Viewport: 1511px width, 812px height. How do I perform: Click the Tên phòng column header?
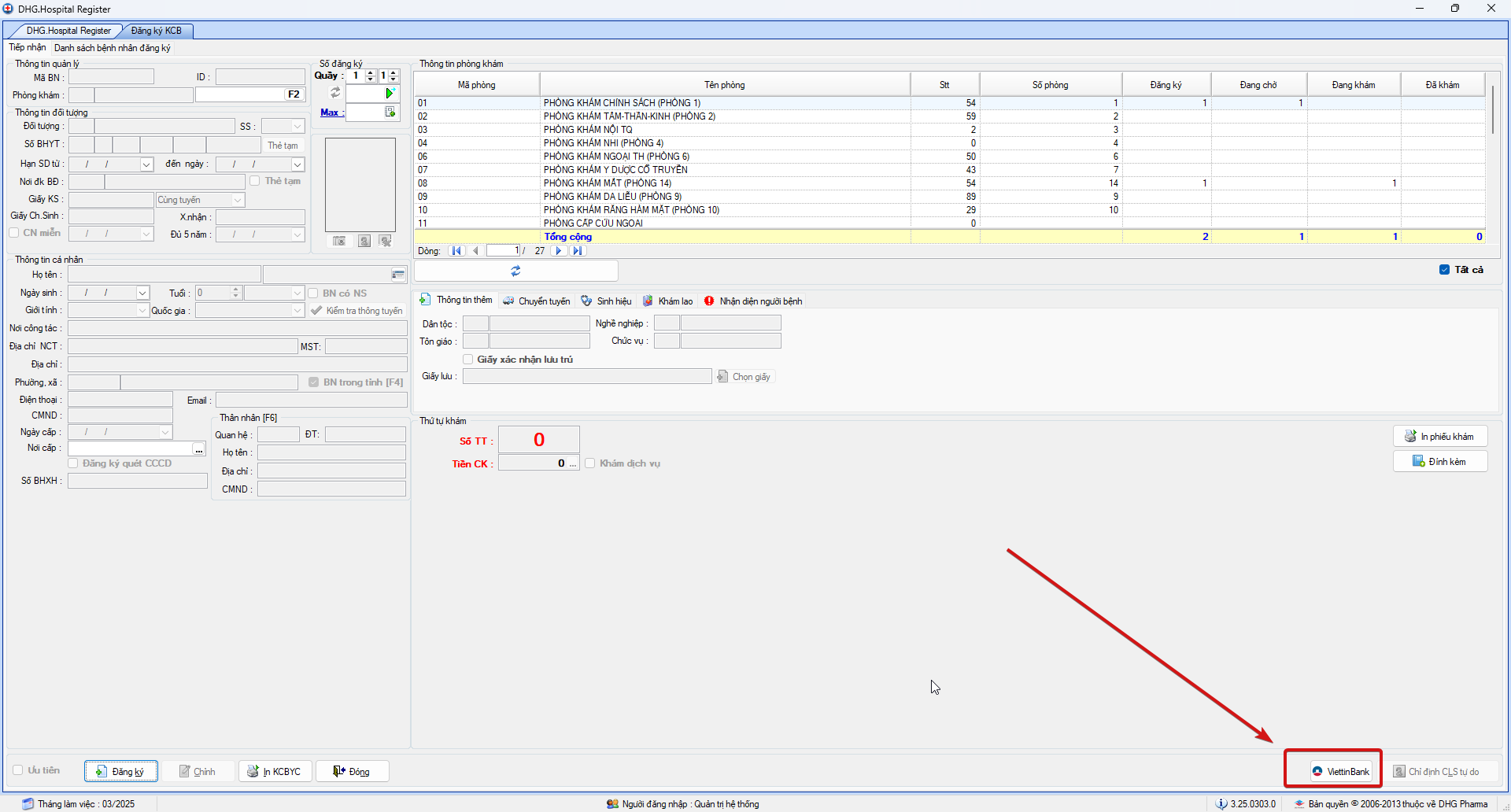(x=724, y=85)
